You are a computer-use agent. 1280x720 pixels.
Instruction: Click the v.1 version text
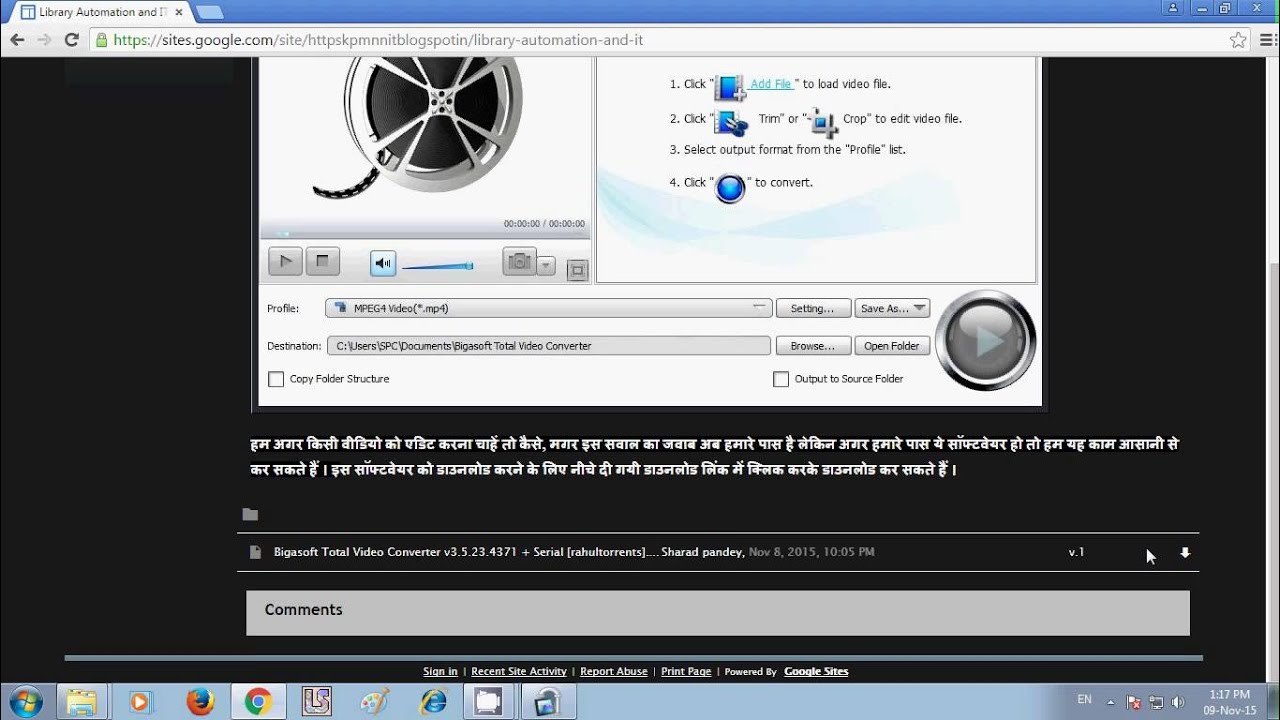[1076, 552]
